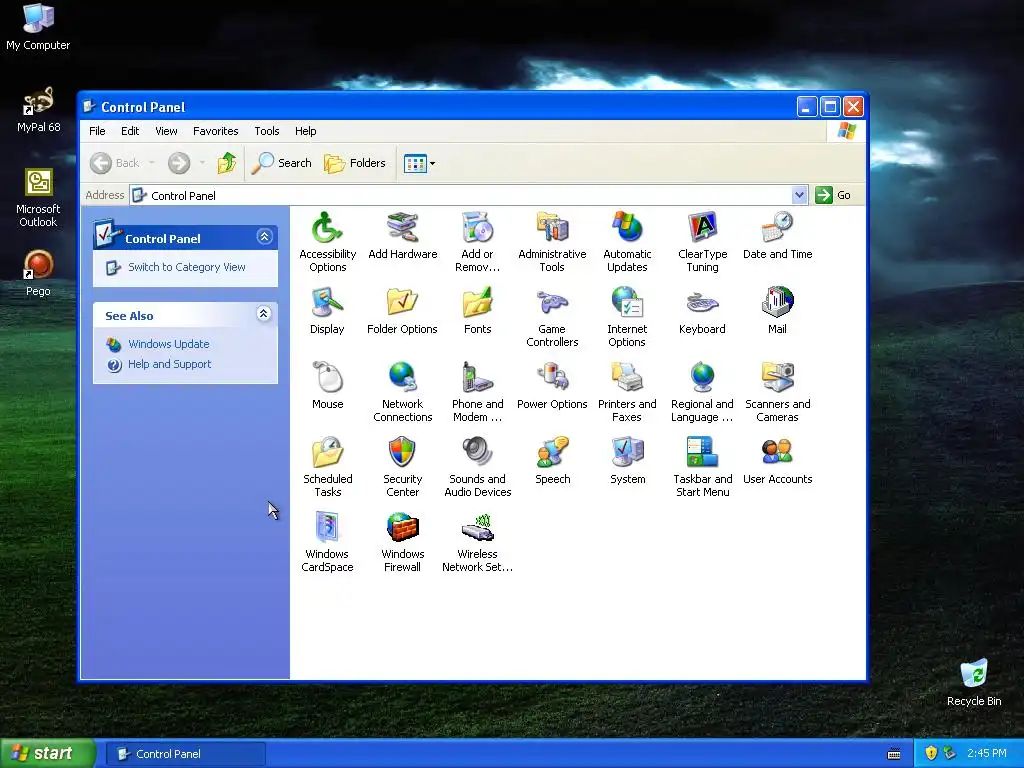Collapse the See Also sidebar section
1024x768 pixels.
pyautogui.click(x=264, y=313)
